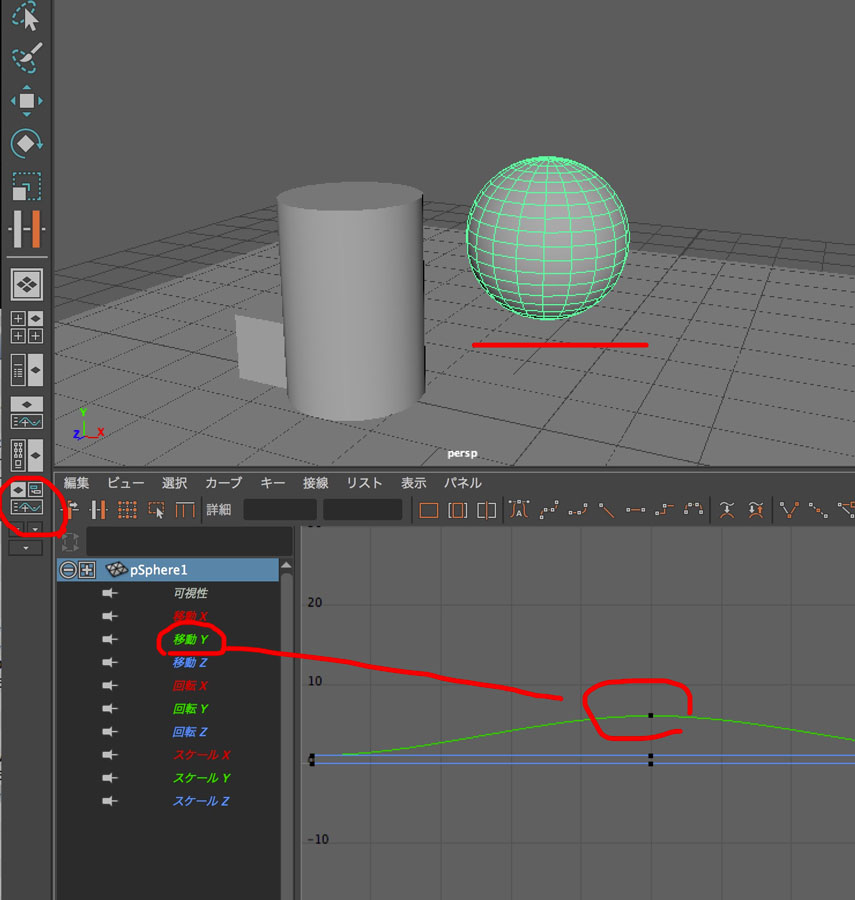
Task: Select the スケール Y channel
Action: coord(202,778)
